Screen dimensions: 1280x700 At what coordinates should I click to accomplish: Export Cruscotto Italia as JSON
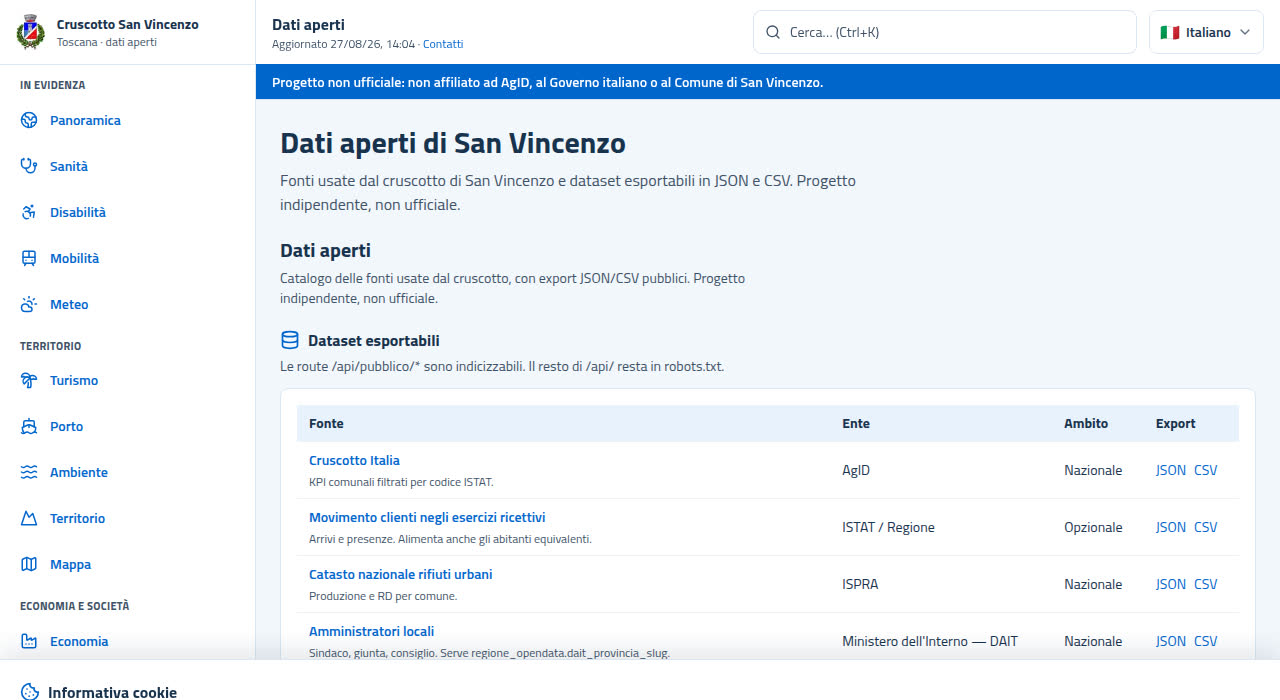pos(1171,470)
